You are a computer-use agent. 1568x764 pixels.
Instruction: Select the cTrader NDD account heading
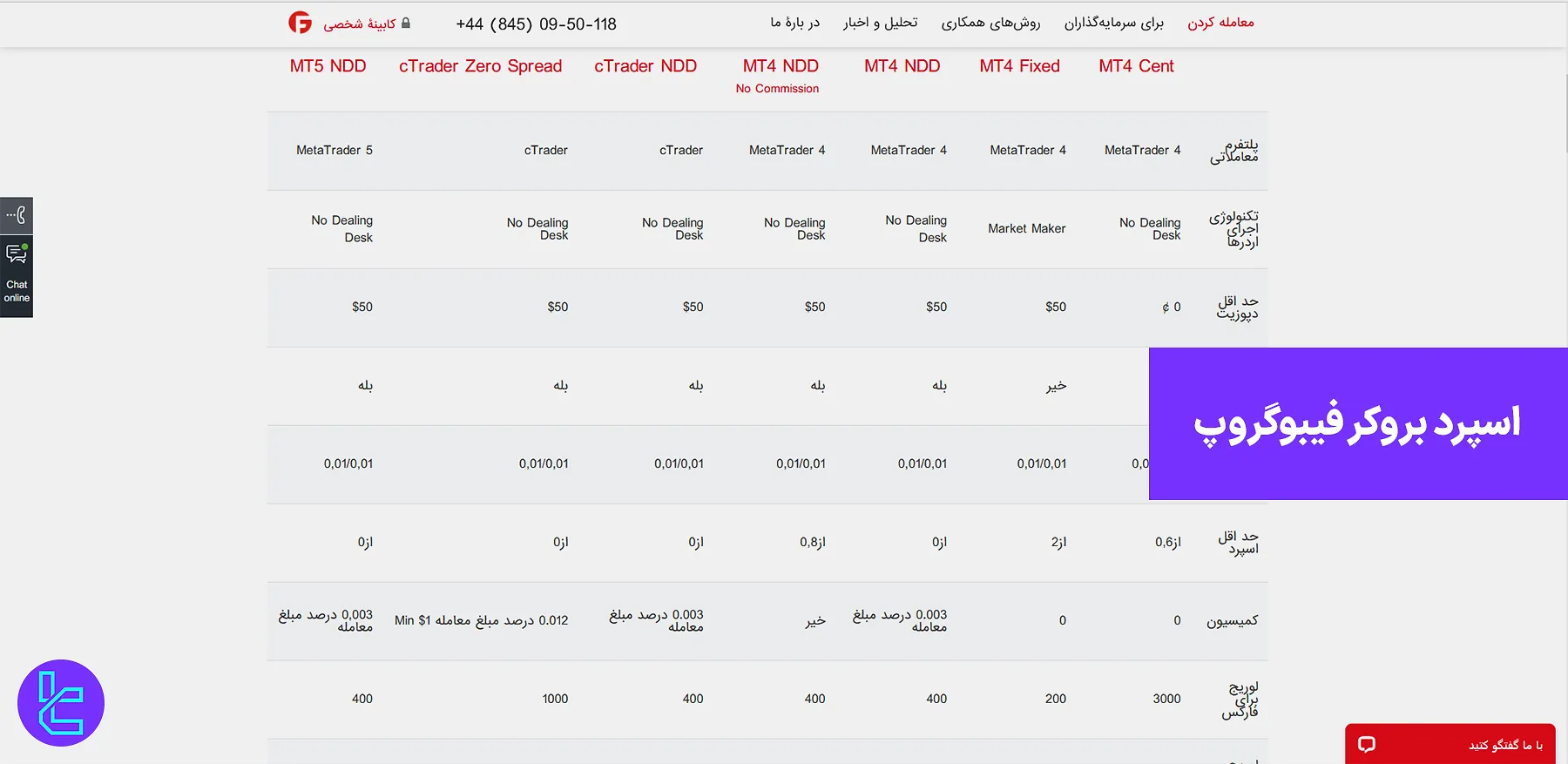(645, 66)
